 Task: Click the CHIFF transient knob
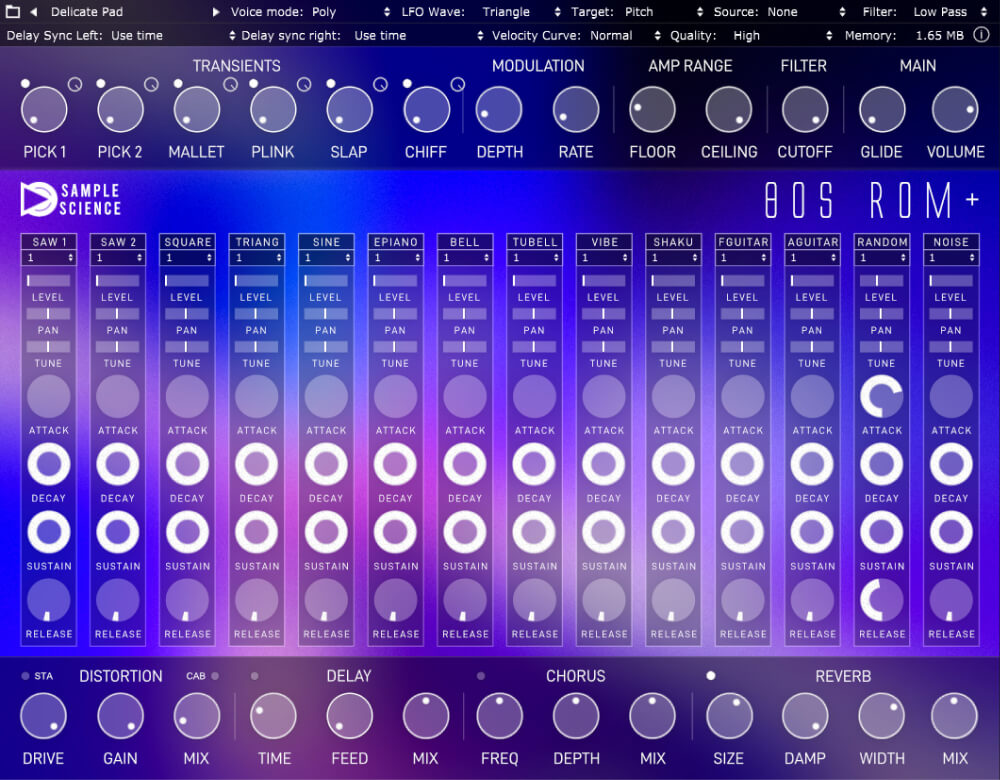tap(426, 110)
